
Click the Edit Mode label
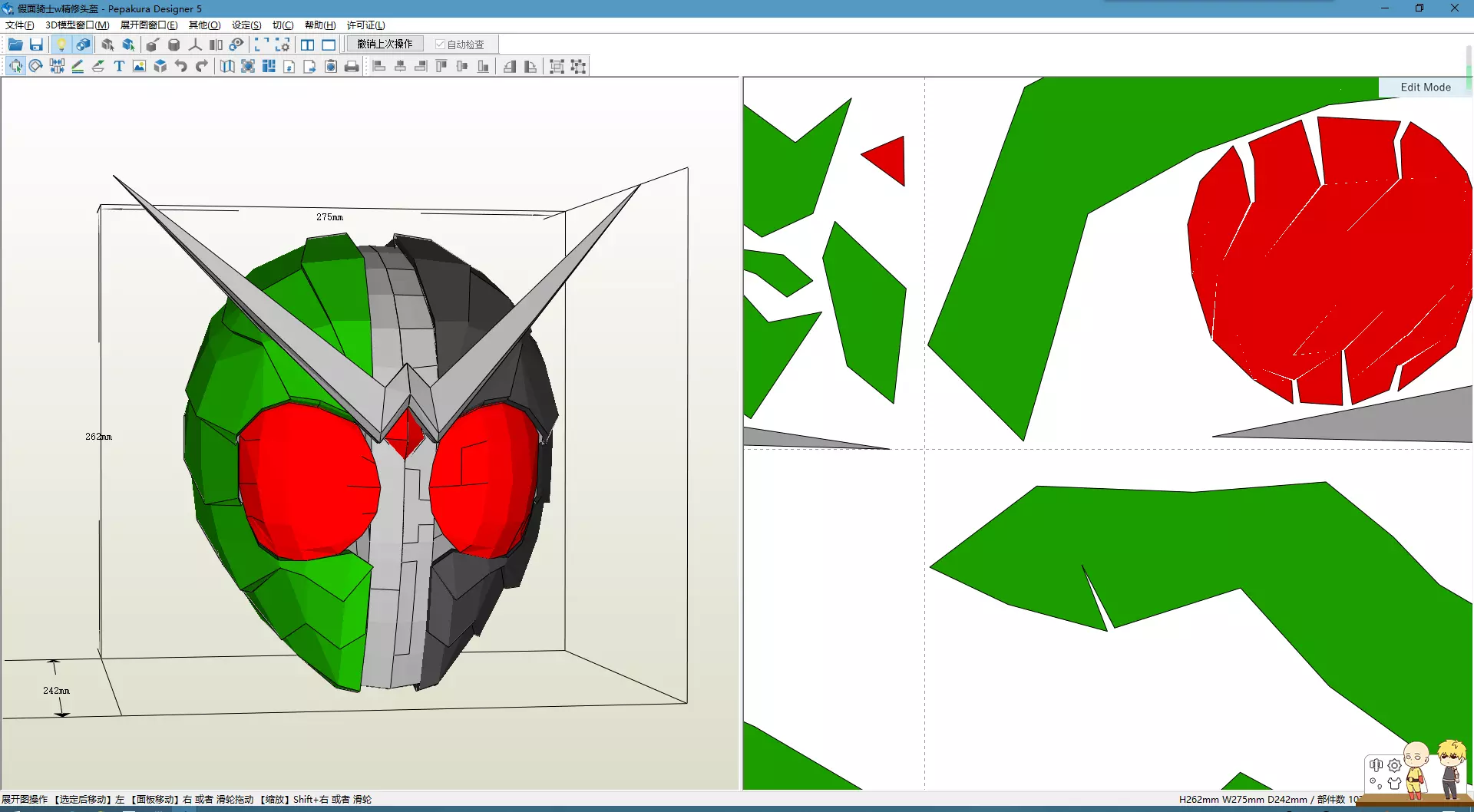coord(1426,87)
